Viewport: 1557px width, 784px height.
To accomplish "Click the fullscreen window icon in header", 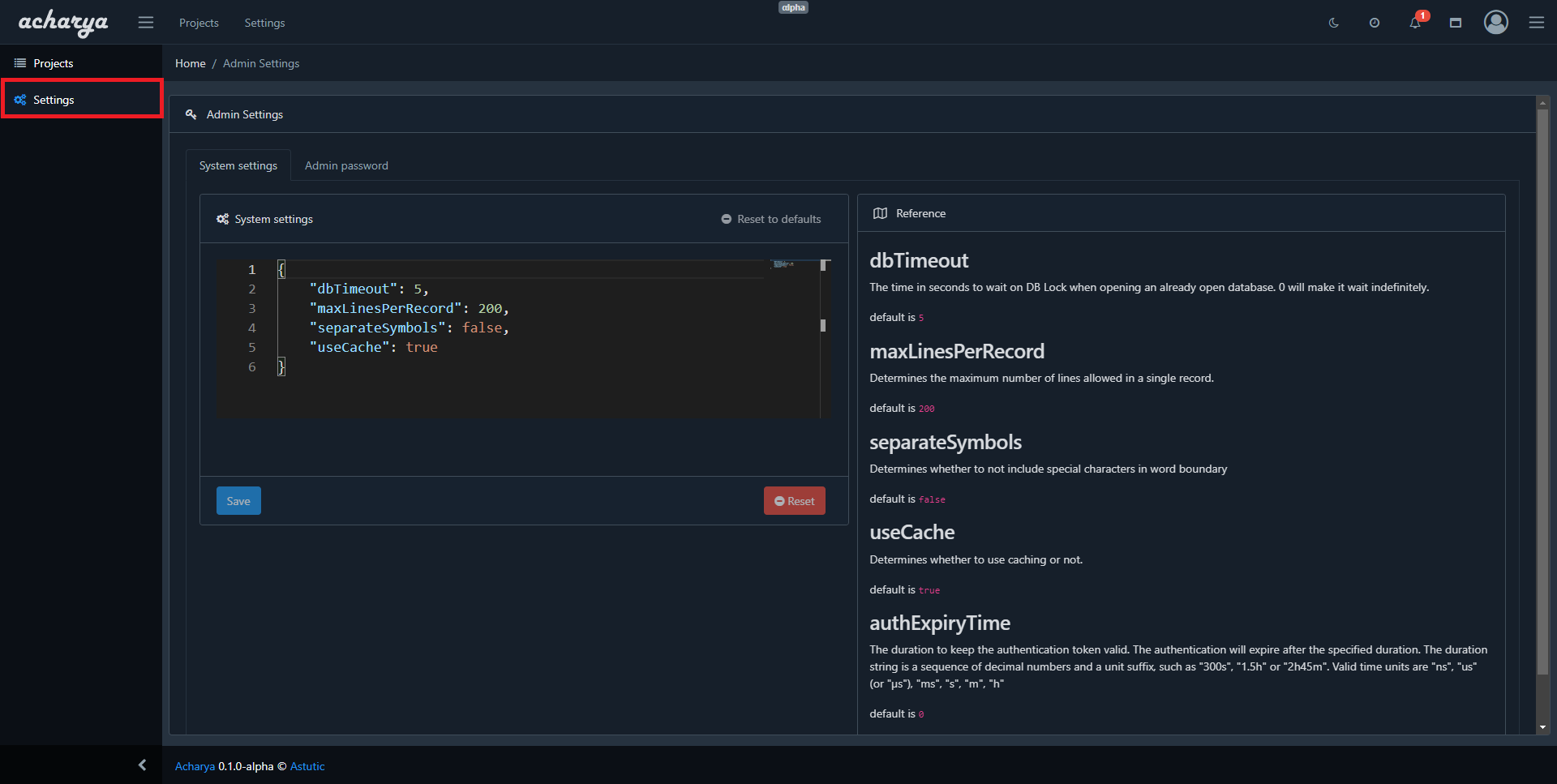I will 1455,23.
